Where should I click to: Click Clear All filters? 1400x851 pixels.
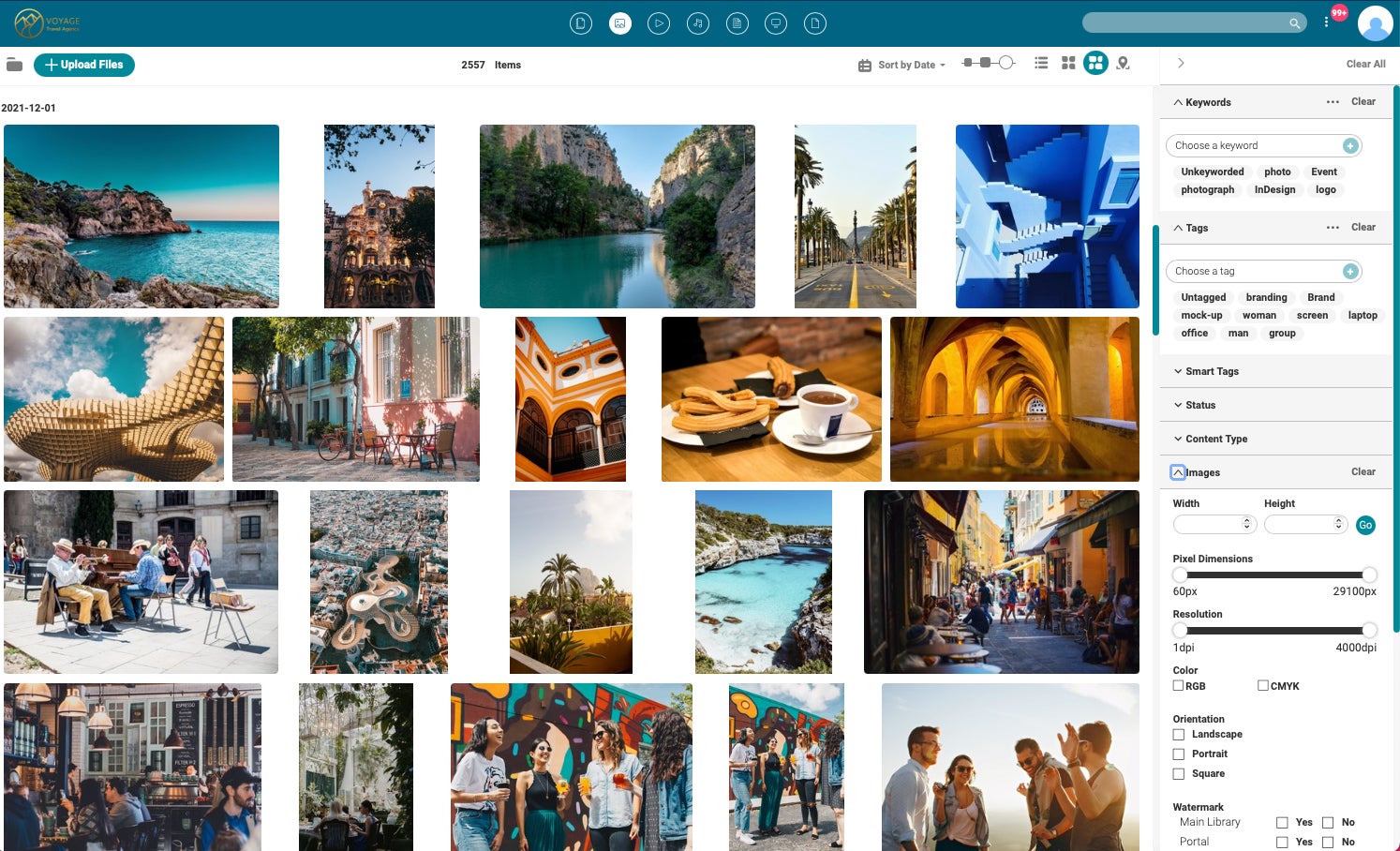point(1365,64)
